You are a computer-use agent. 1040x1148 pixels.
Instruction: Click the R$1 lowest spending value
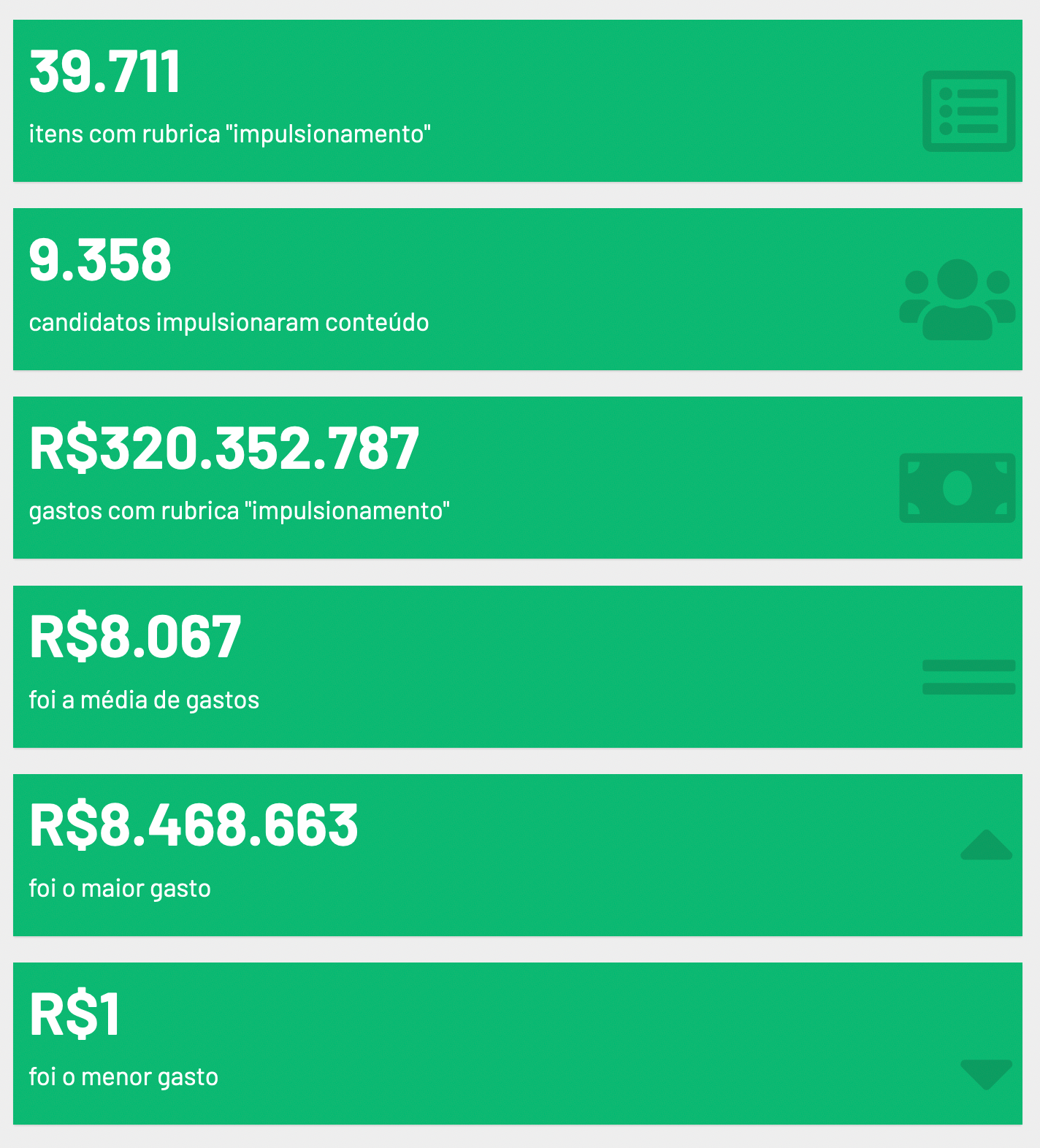coord(74,1014)
